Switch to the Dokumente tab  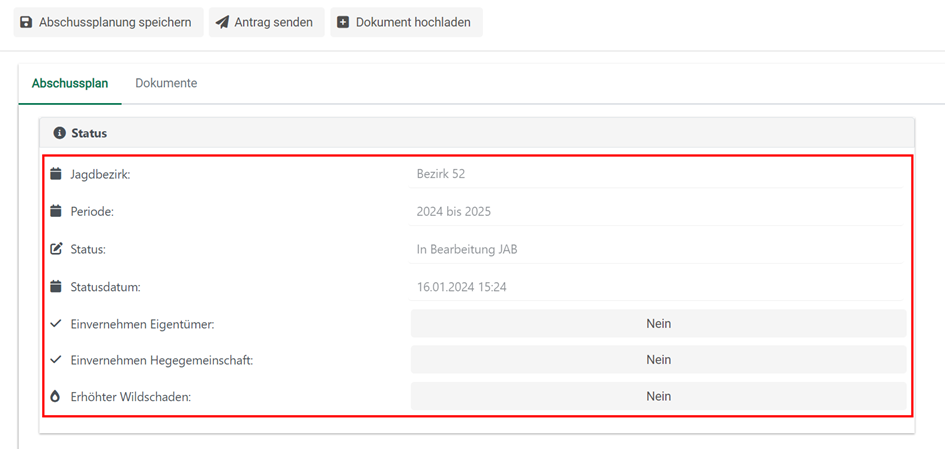[x=166, y=84]
